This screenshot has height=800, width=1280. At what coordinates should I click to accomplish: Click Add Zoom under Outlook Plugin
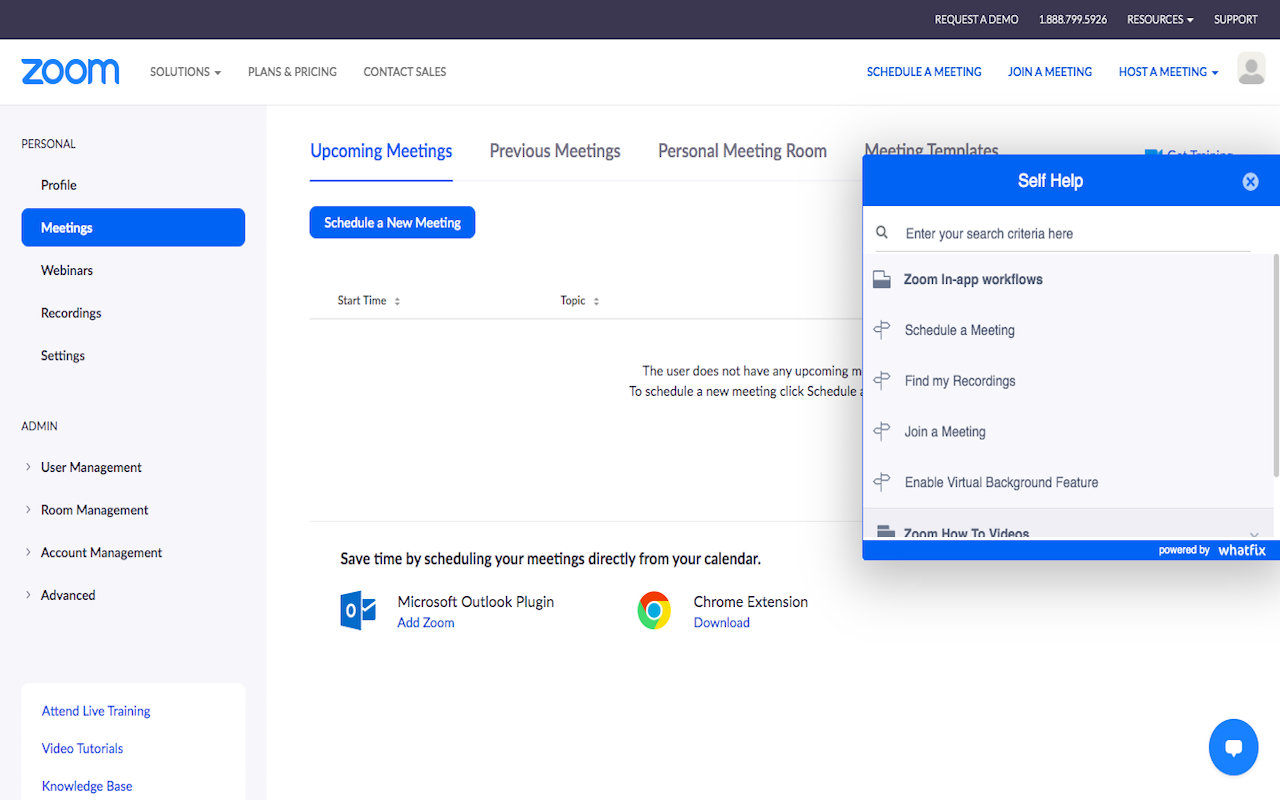tap(426, 622)
